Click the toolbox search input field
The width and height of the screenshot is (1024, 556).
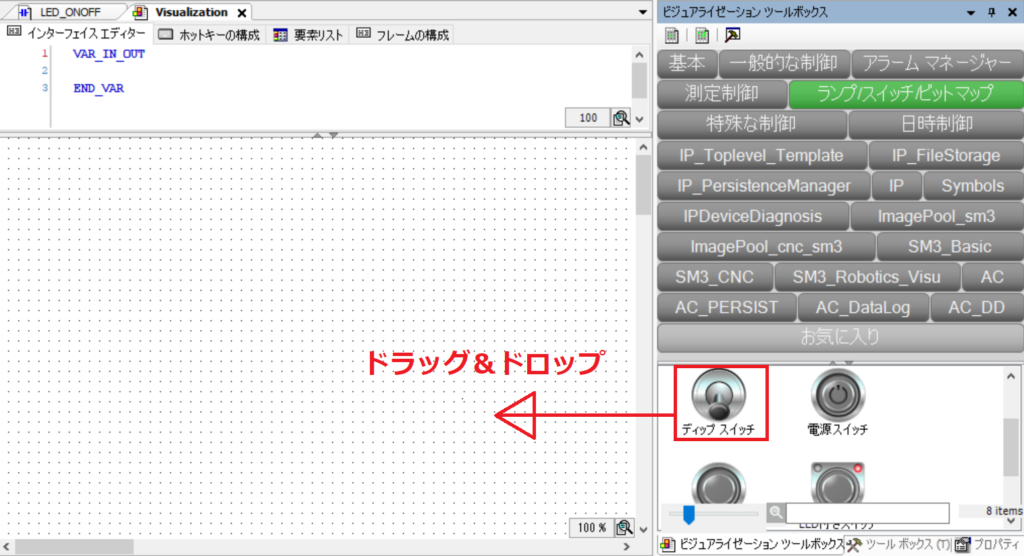[x=866, y=513]
